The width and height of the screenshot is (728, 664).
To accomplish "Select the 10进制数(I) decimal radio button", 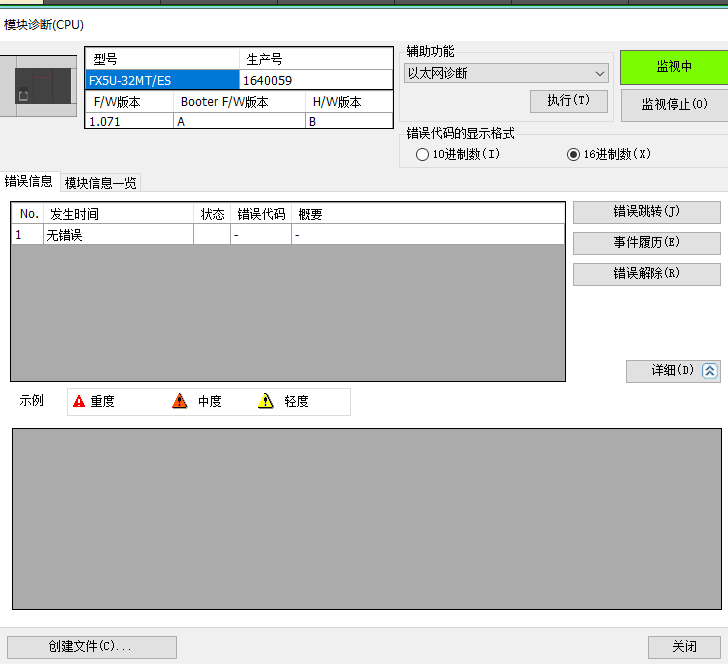I will pyautogui.click(x=423, y=154).
